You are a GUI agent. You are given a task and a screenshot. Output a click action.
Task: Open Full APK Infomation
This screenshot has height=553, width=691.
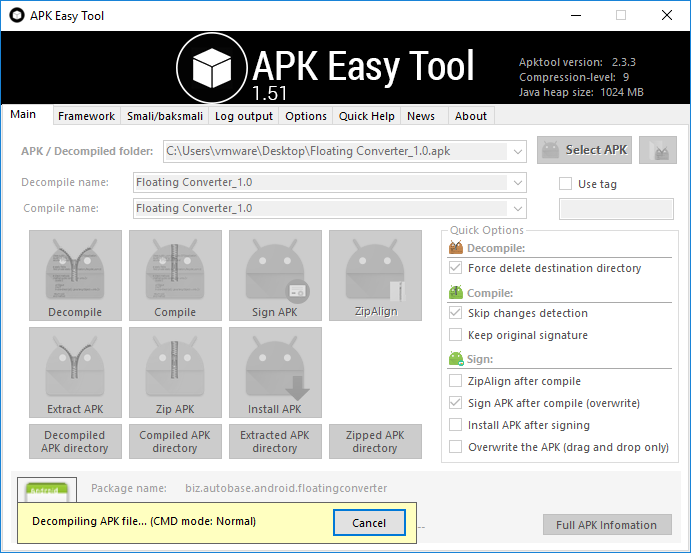point(607,525)
